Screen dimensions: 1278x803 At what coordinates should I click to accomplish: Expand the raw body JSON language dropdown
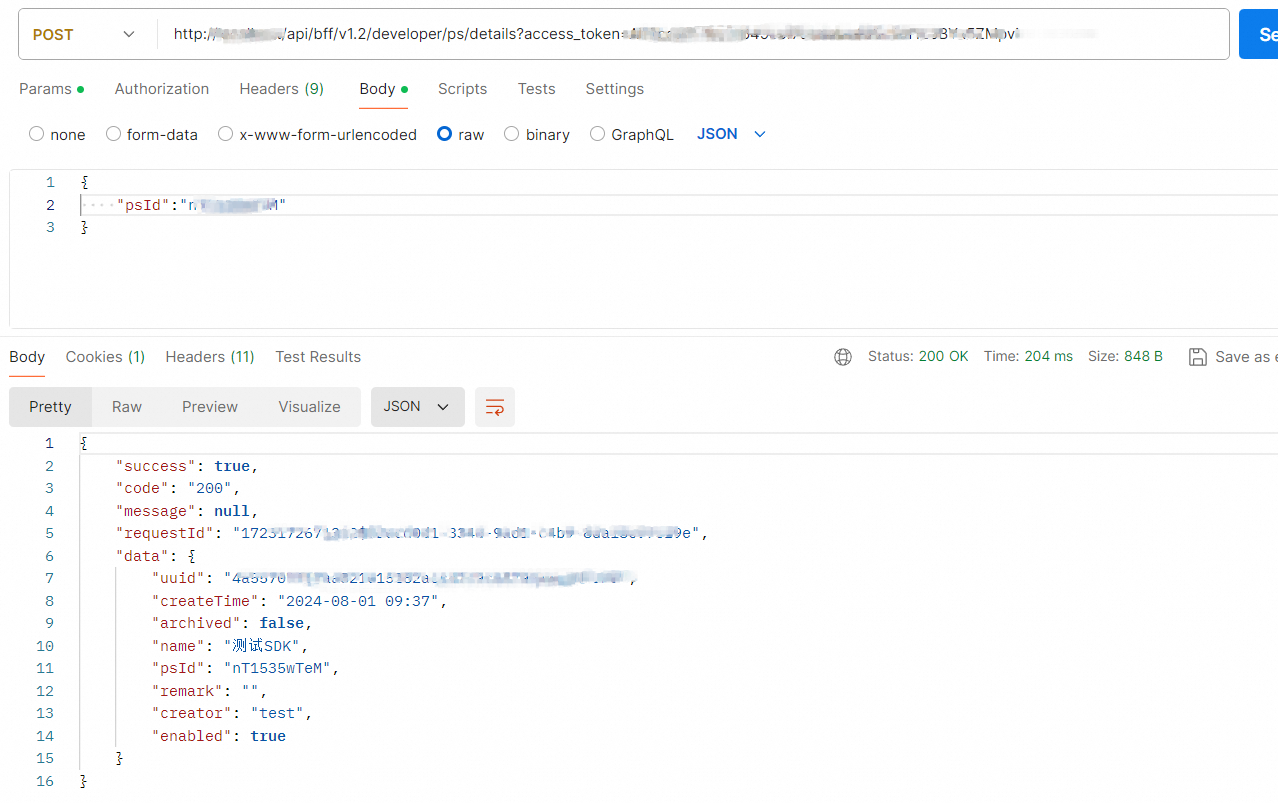click(732, 134)
